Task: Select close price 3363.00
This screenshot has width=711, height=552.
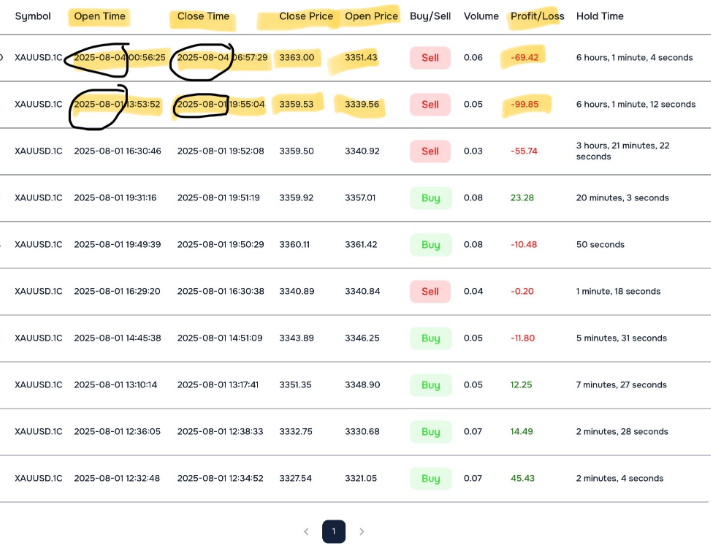Action: 297,58
